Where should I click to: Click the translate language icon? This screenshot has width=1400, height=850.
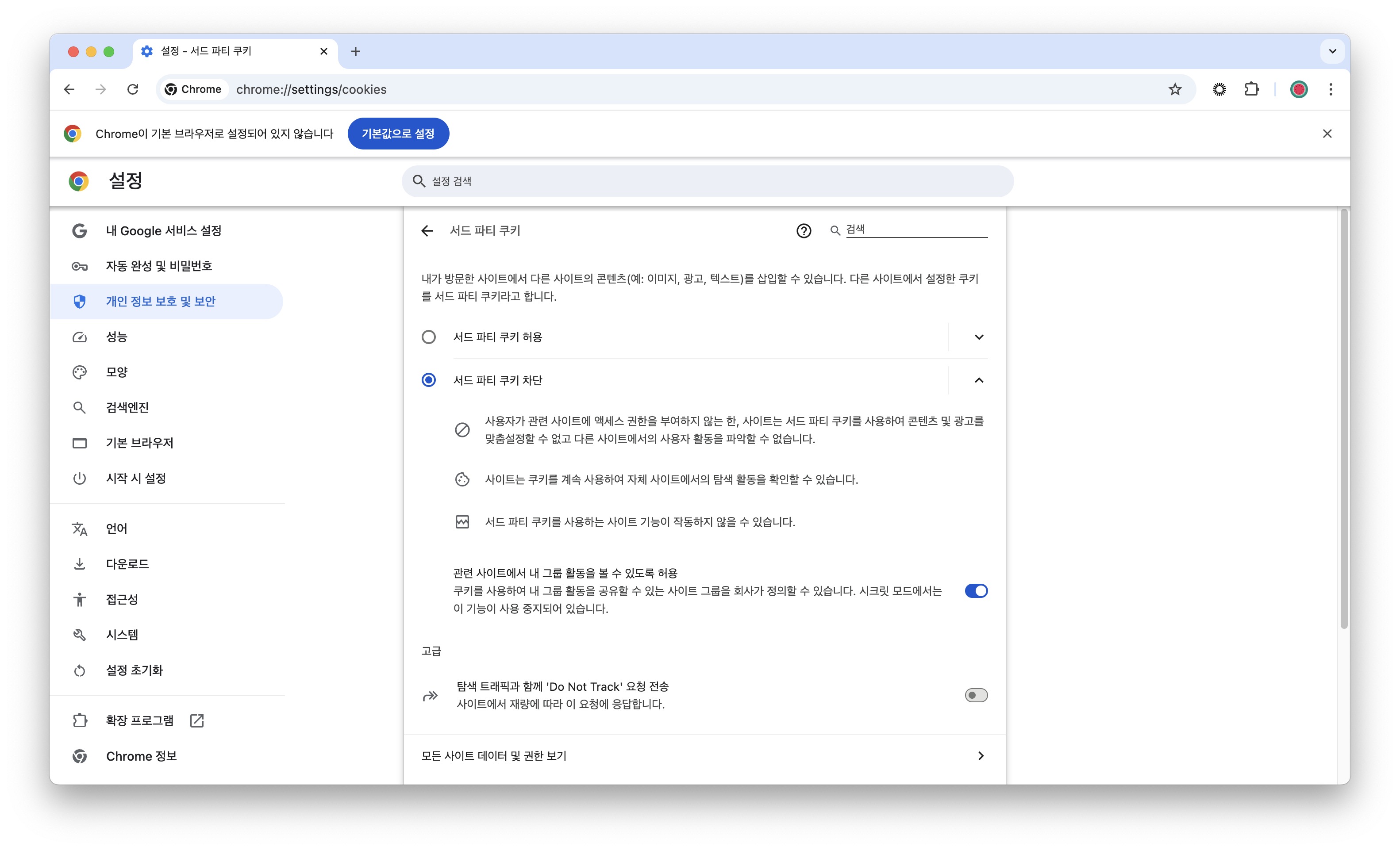tap(80, 529)
